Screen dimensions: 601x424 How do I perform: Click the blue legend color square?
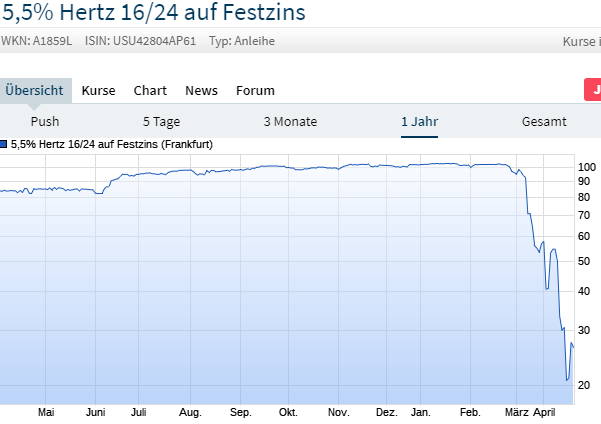pos(4,144)
